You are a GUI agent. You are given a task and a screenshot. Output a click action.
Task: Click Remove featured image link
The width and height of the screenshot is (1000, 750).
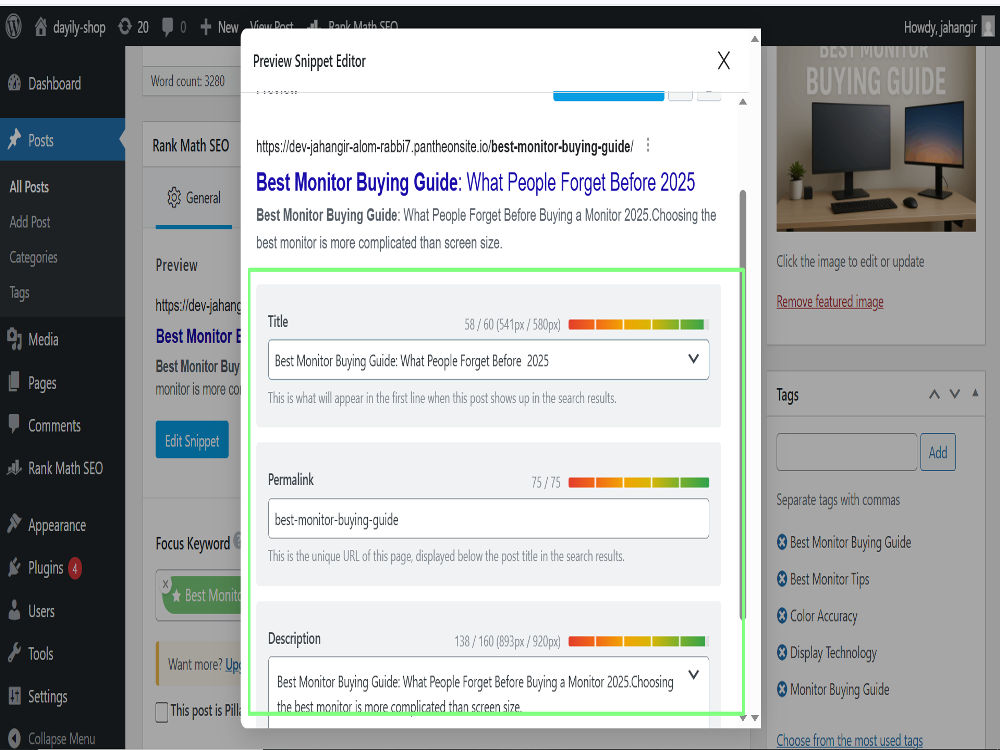(x=830, y=302)
